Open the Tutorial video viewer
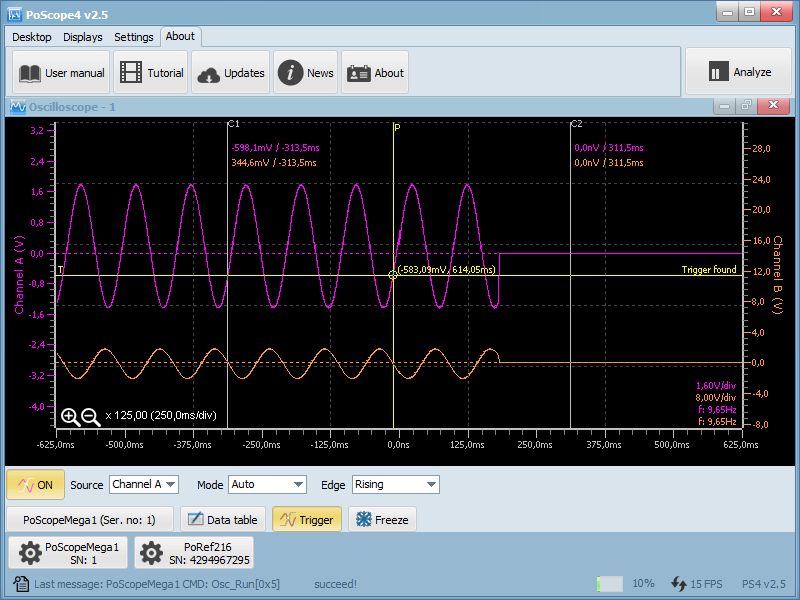The image size is (800, 600). pos(150,71)
